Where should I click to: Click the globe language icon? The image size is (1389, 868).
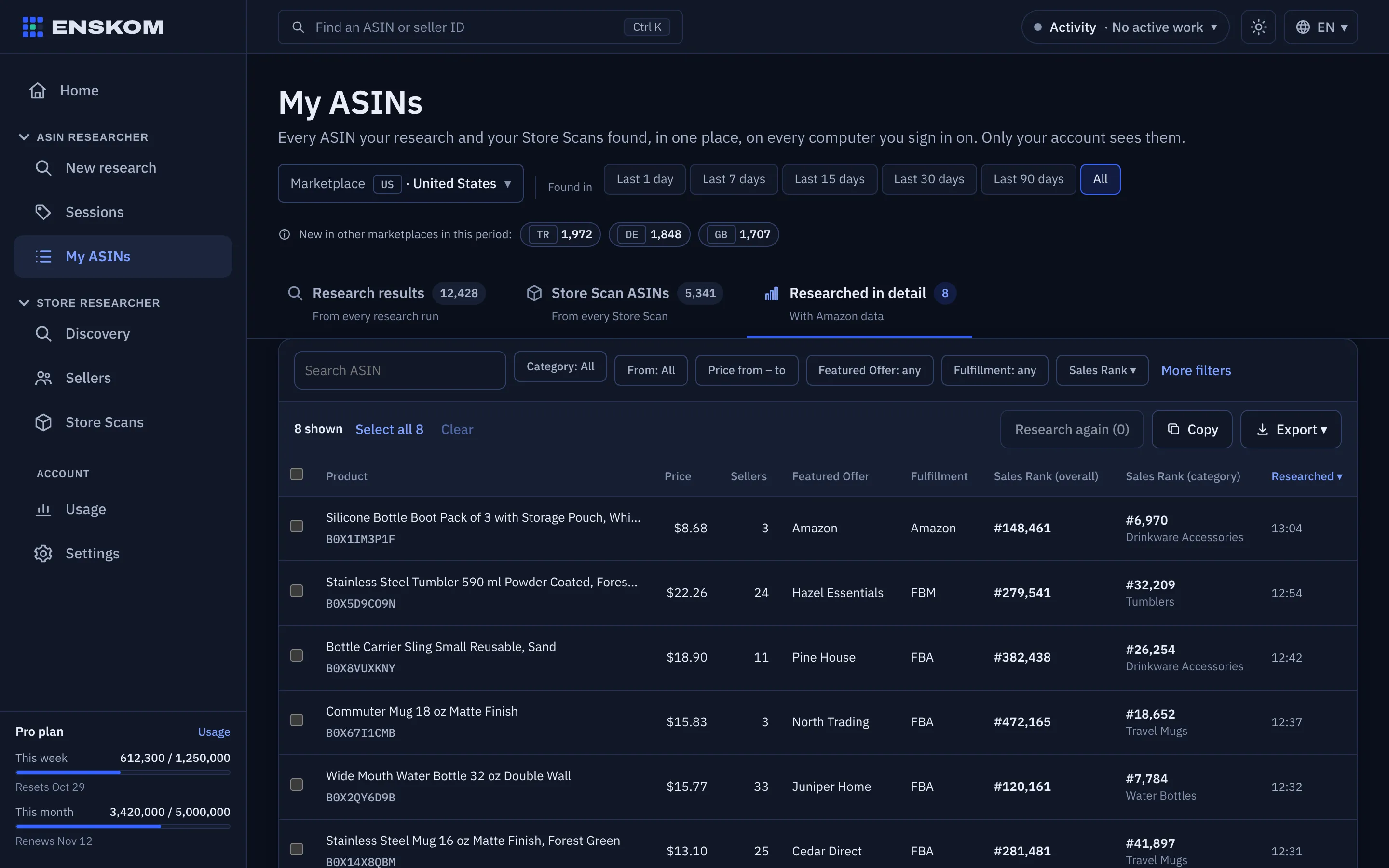pyautogui.click(x=1303, y=27)
